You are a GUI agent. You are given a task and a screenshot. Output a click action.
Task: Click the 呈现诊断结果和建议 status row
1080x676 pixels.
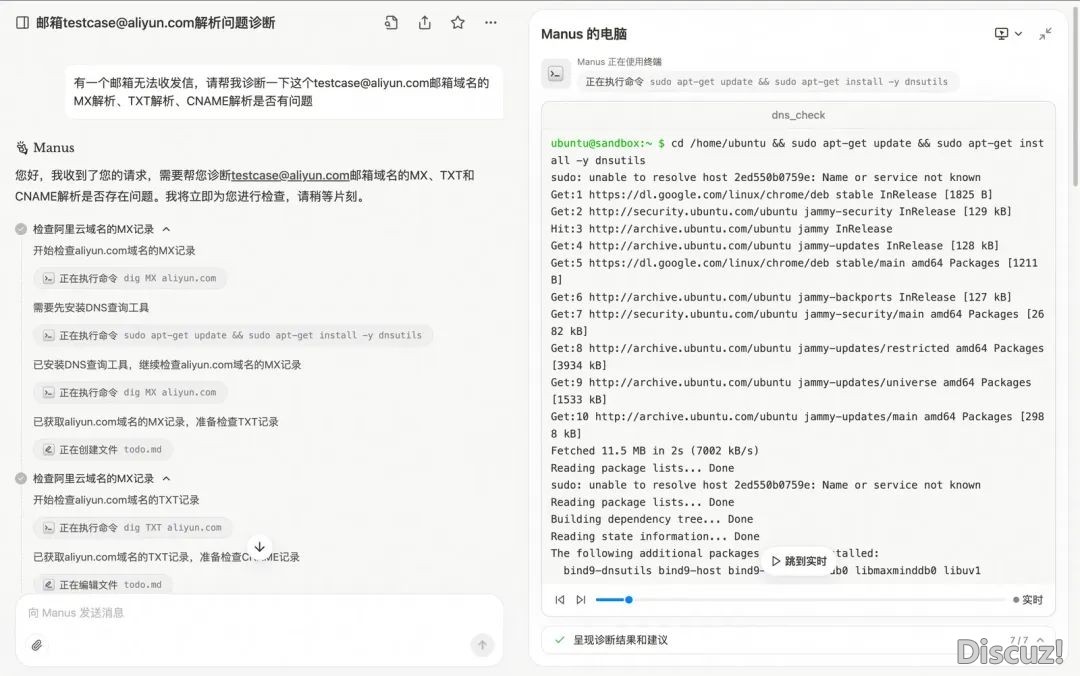[798, 640]
